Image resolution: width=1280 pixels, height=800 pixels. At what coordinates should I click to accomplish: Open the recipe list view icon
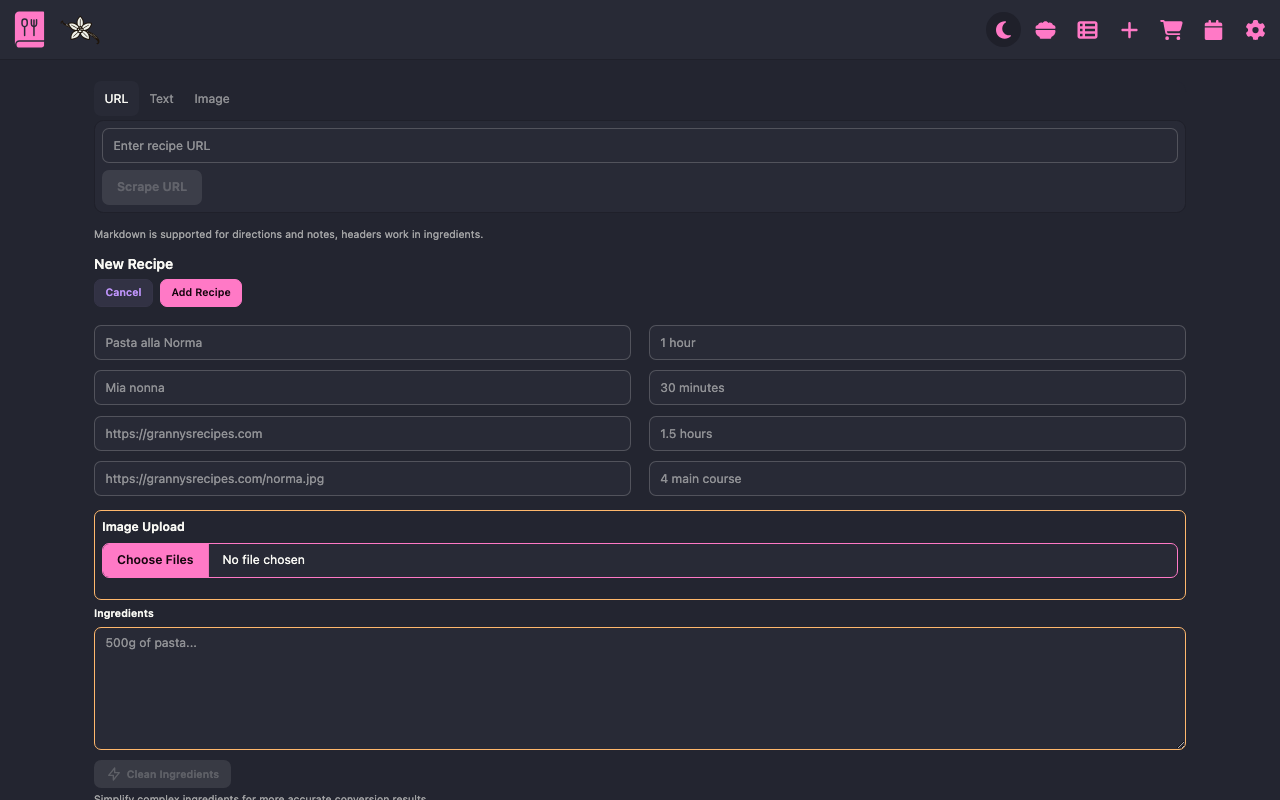coord(1088,30)
